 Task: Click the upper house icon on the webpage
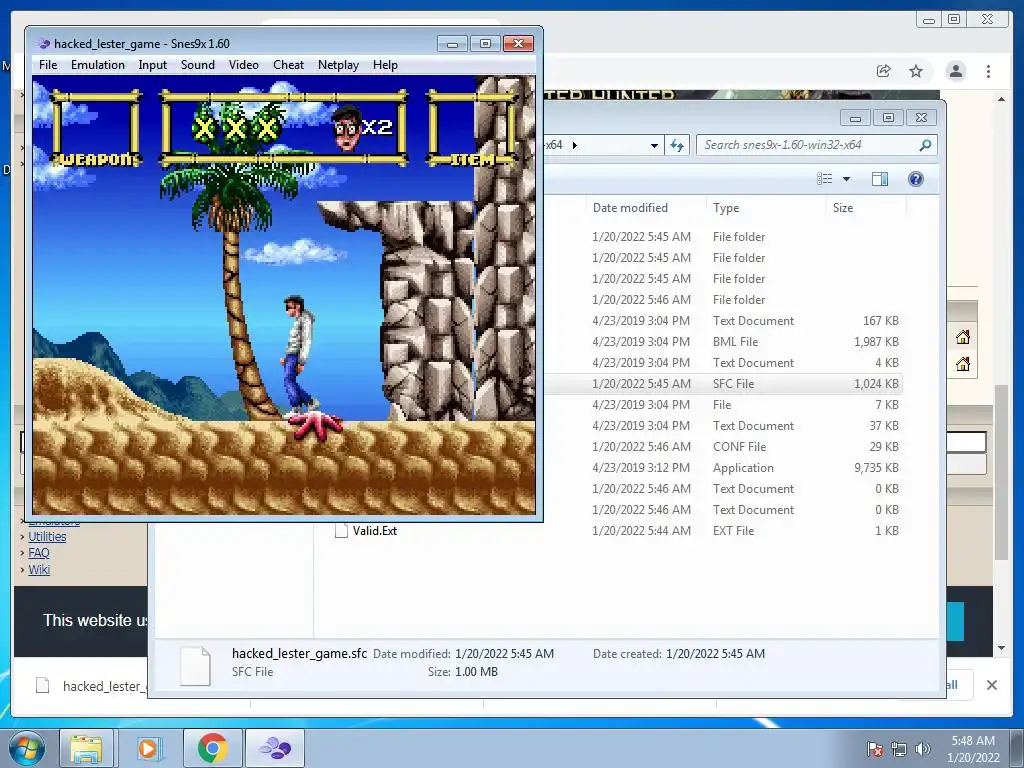[x=963, y=337]
